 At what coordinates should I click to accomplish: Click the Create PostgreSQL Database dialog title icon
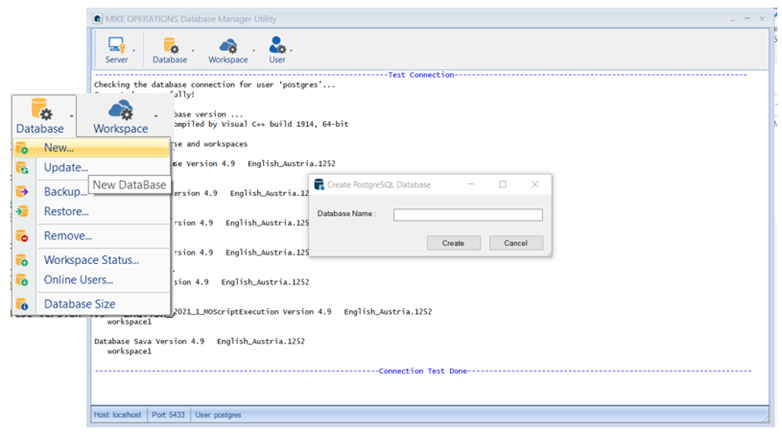coord(319,185)
